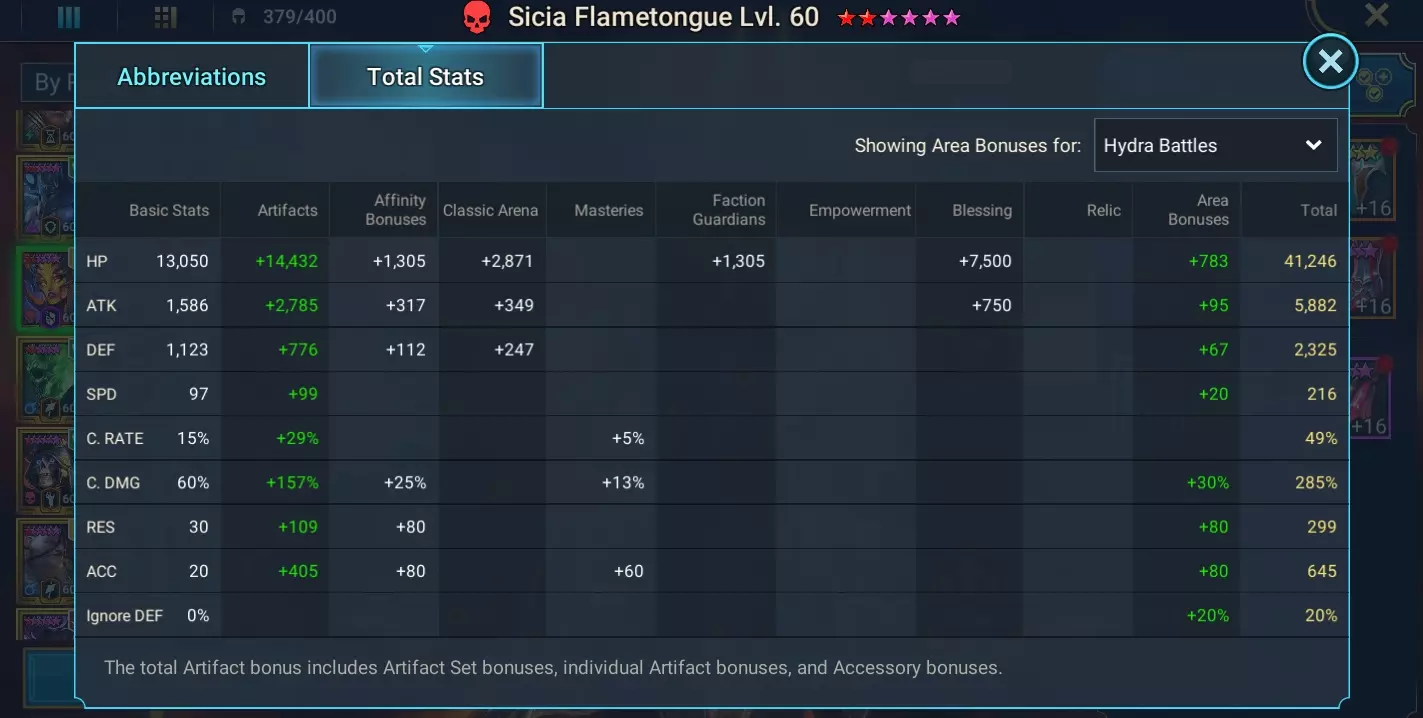Close the stats popup with round X
1423x718 pixels.
click(1330, 62)
